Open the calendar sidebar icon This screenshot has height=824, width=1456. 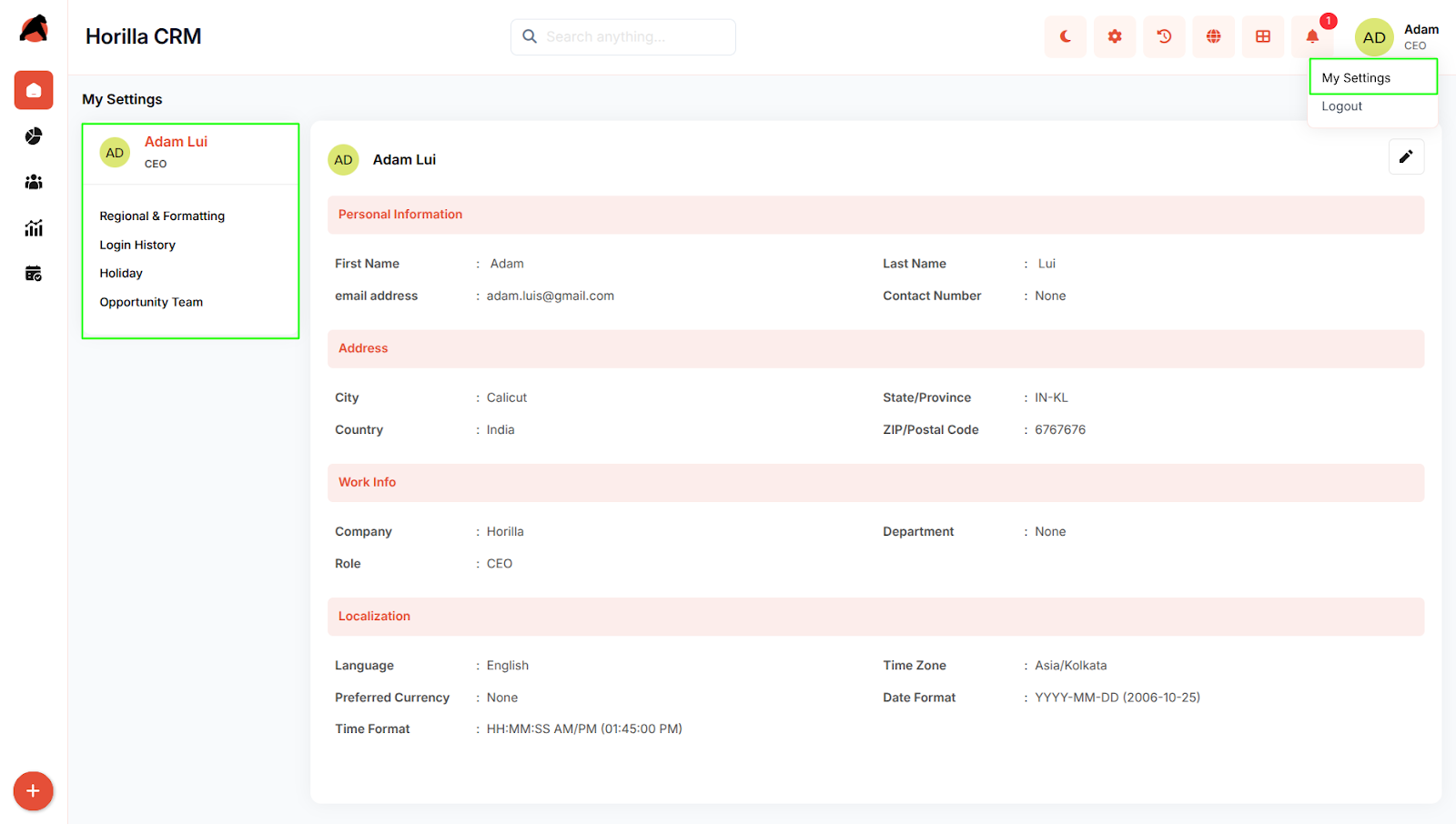[34, 274]
